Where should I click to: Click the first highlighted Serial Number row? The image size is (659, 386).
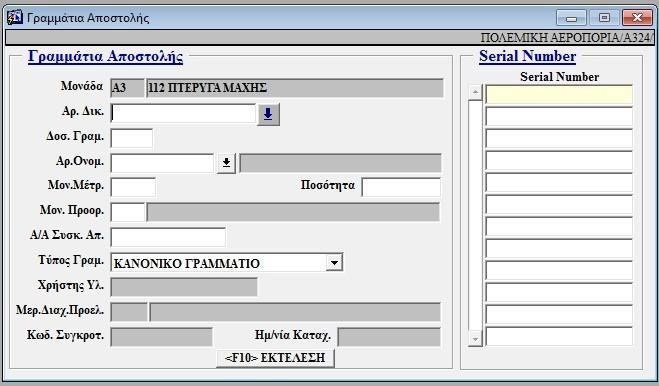(559, 94)
